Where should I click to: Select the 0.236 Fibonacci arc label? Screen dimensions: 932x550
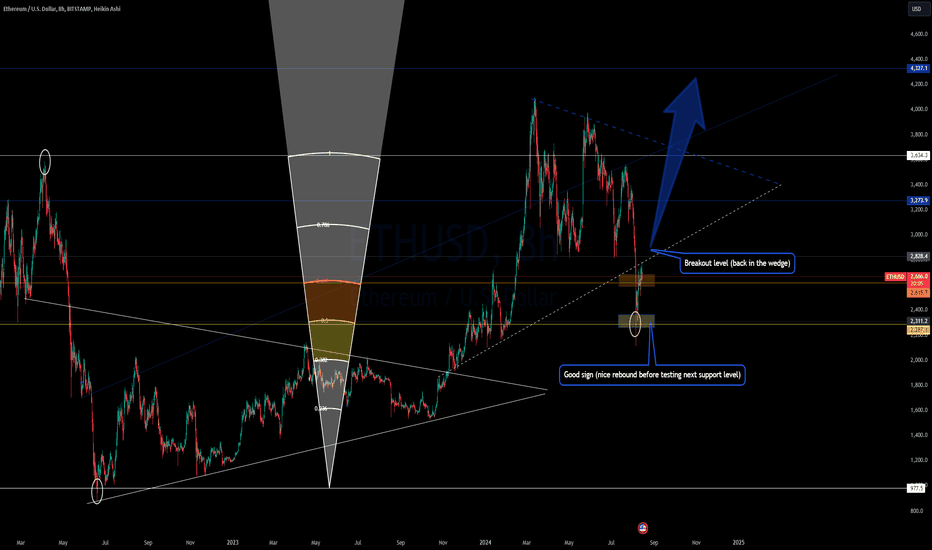click(321, 408)
